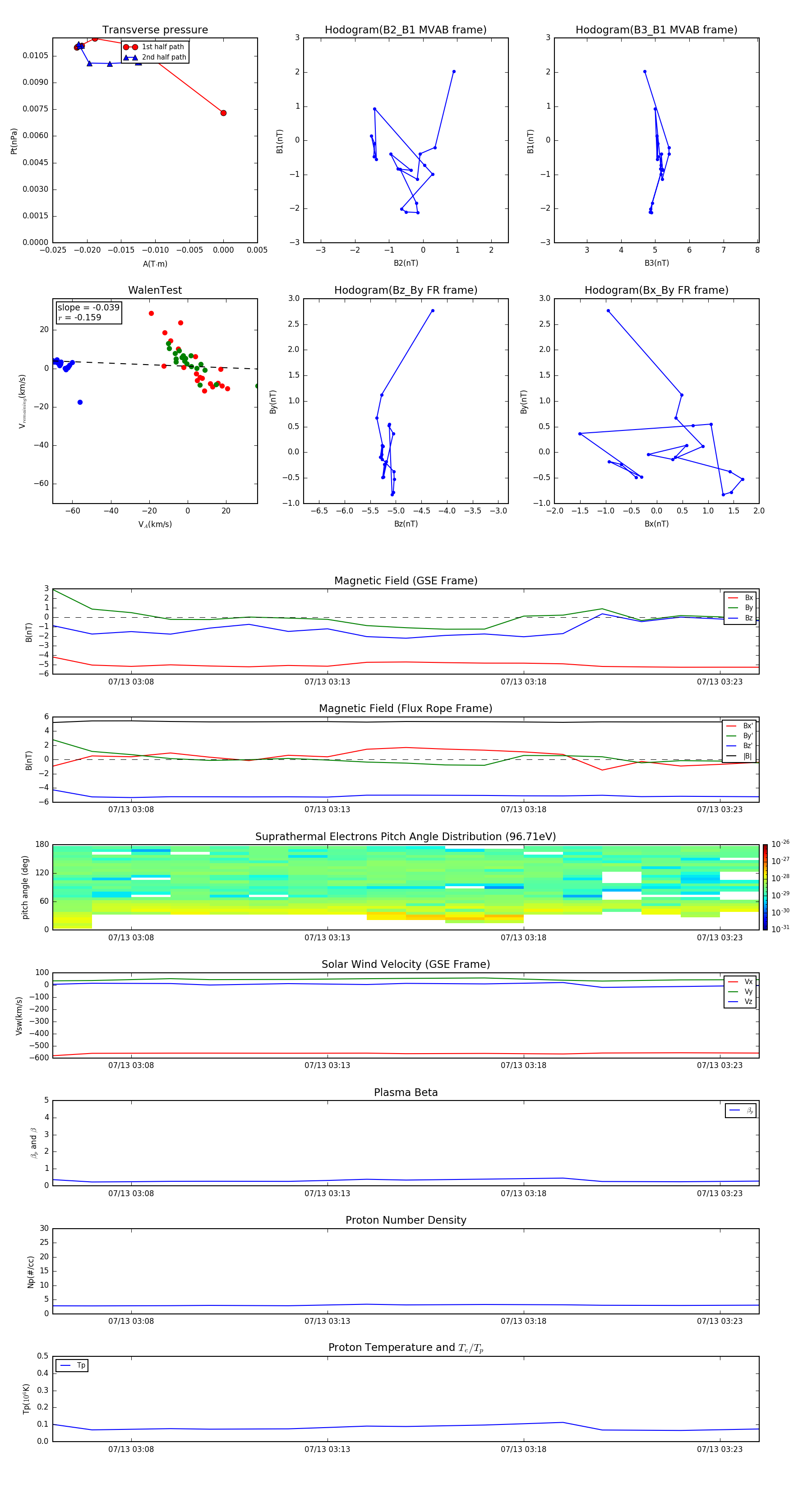The width and height of the screenshot is (812, 1489).
Task: Click the 'A(T·m)' x-axis label
Action: [155, 264]
